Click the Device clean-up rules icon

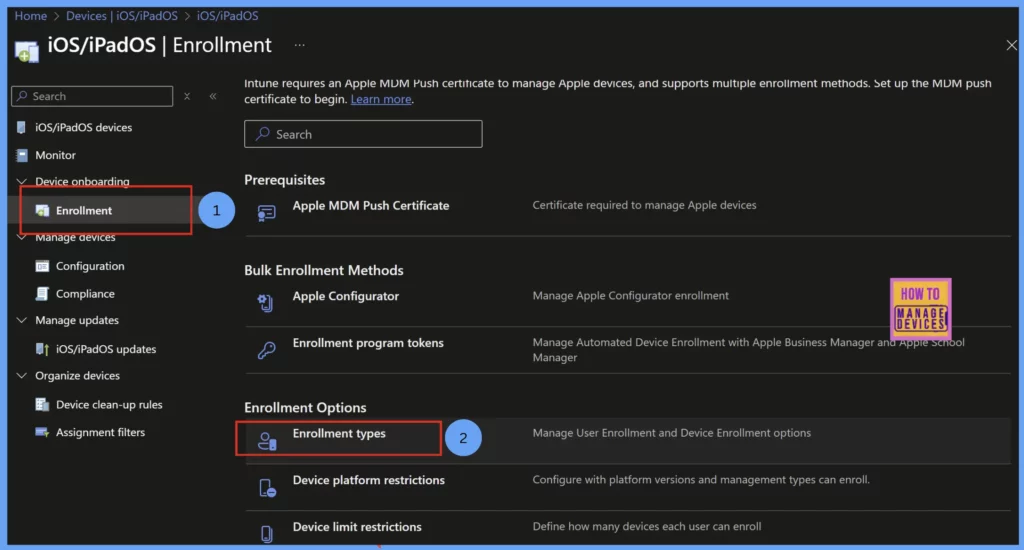point(42,404)
